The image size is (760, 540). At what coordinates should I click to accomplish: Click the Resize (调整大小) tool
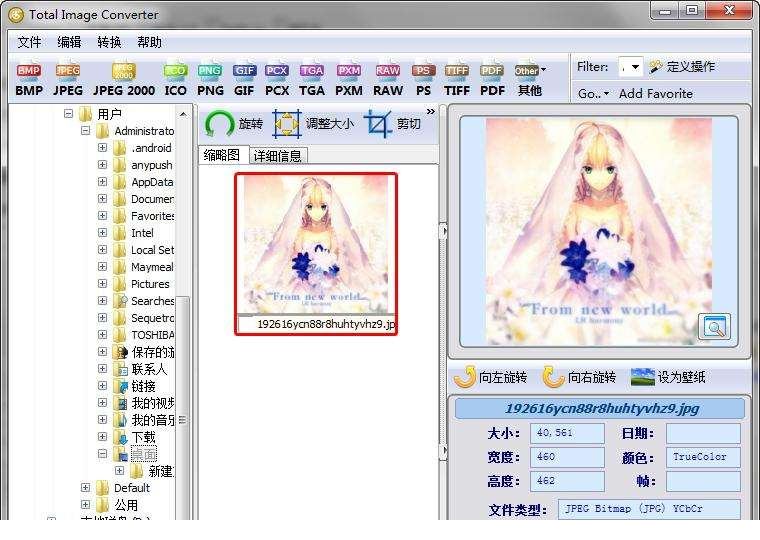click(313, 124)
